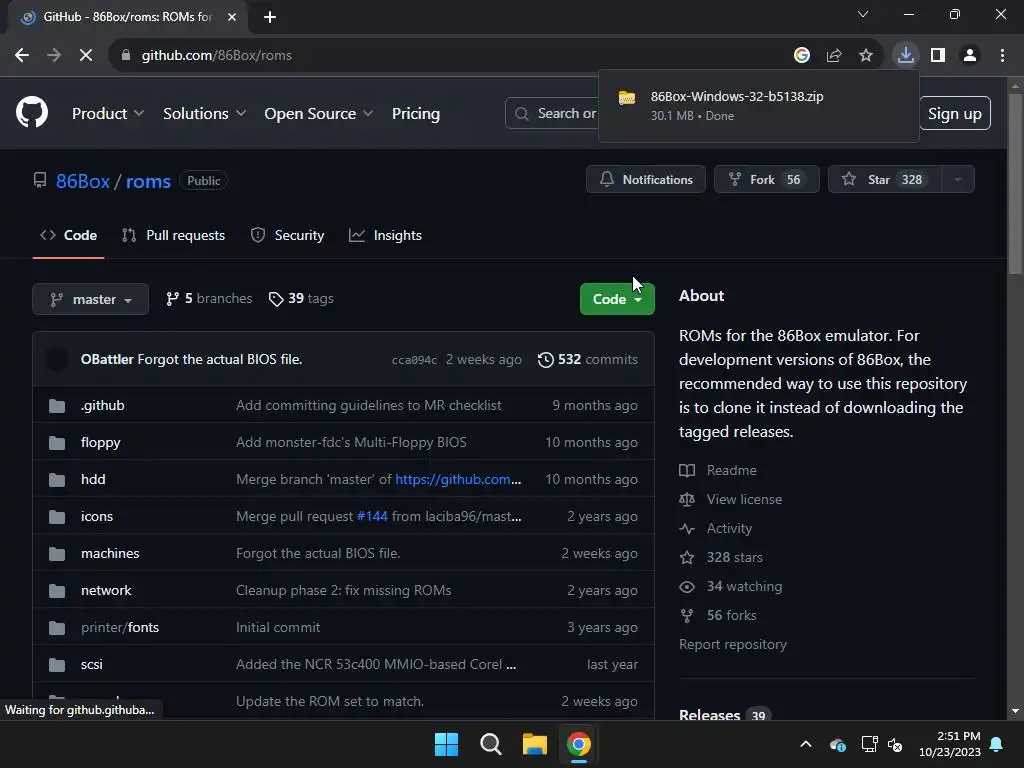Click the address bar URL

pyautogui.click(x=217, y=56)
